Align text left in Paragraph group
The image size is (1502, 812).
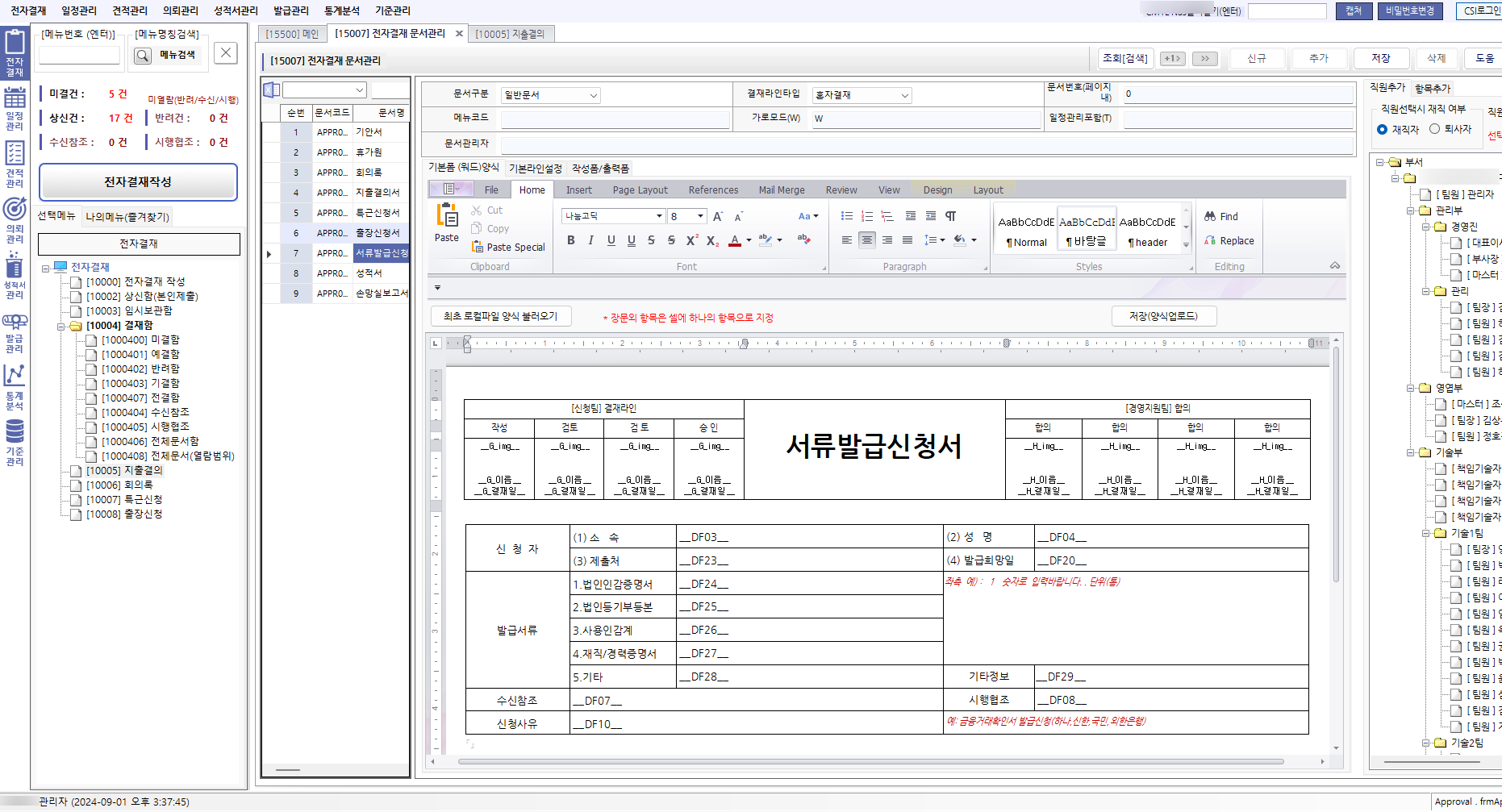[847, 240]
